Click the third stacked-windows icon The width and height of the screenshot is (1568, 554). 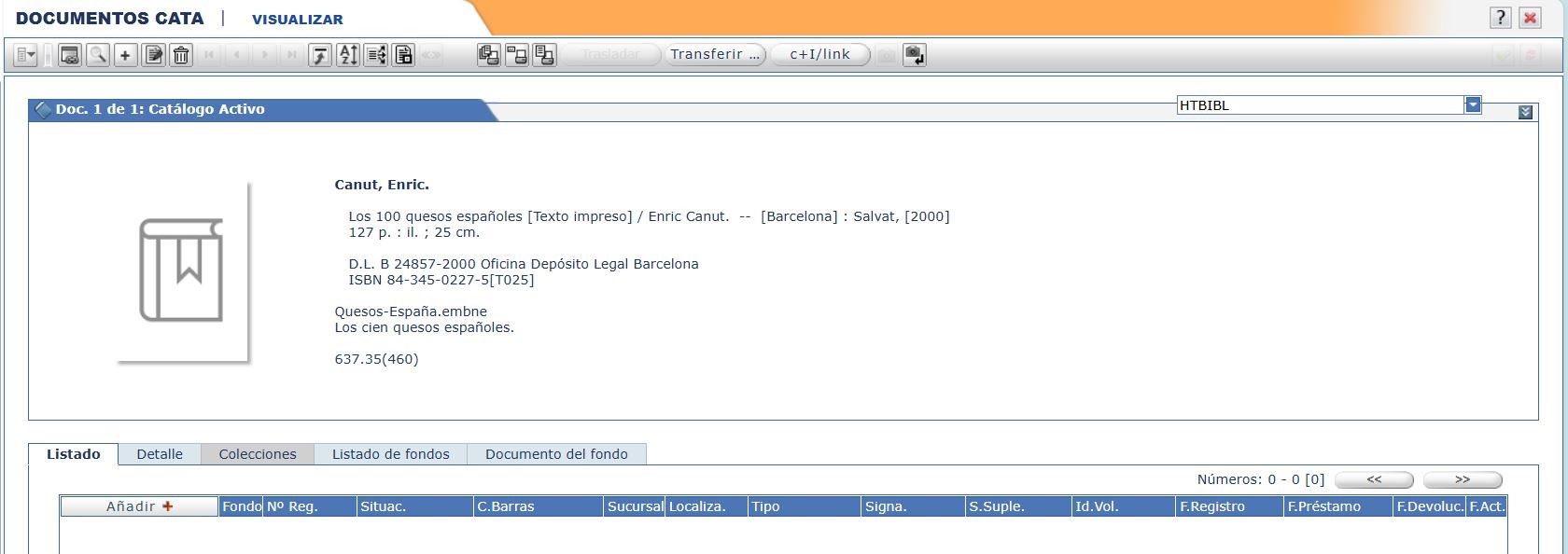point(544,55)
